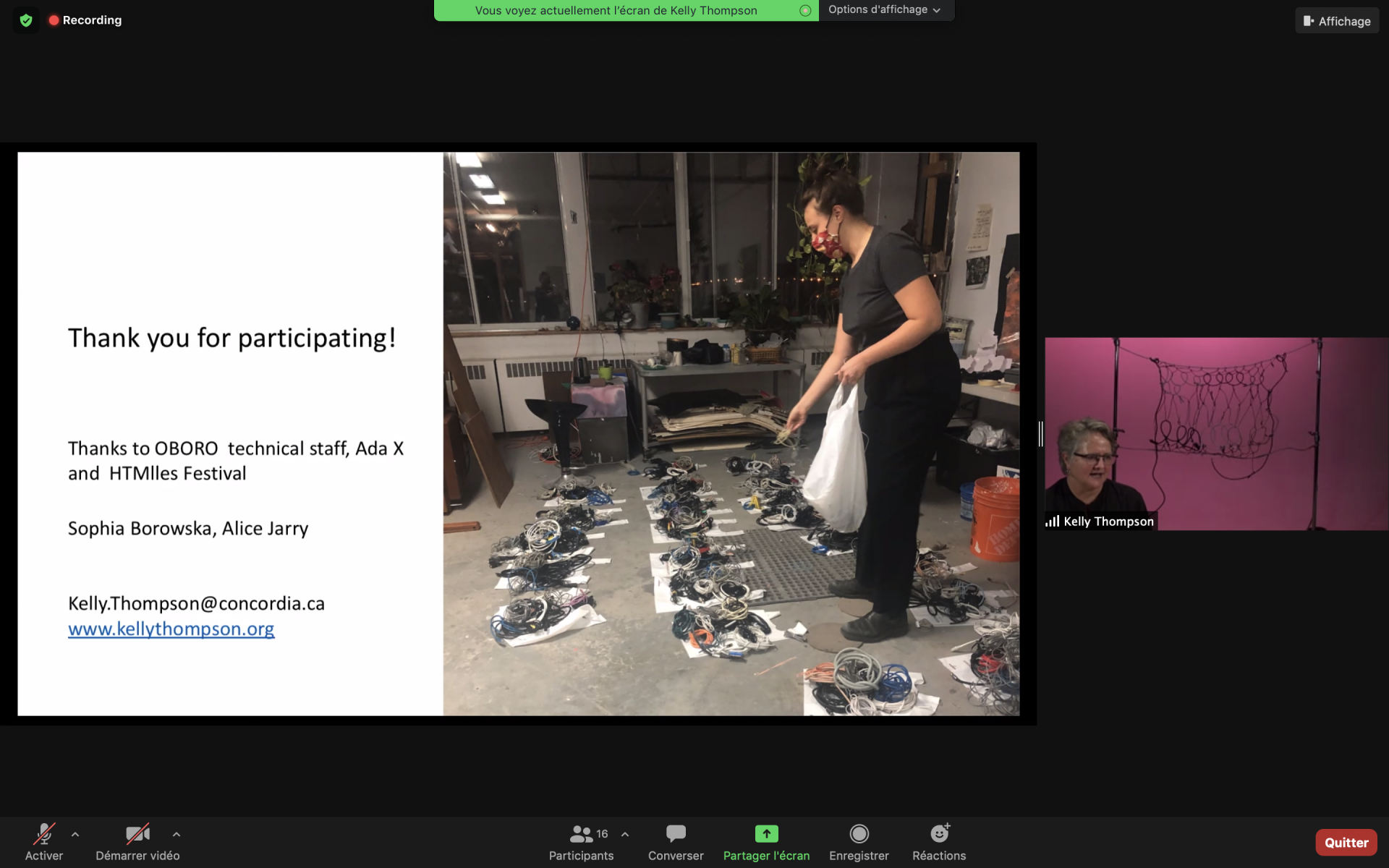Image resolution: width=1389 pixels, height=868 pixels.
Task: Unmute microphone with the Activer button
Action: (x=44, y=843)
